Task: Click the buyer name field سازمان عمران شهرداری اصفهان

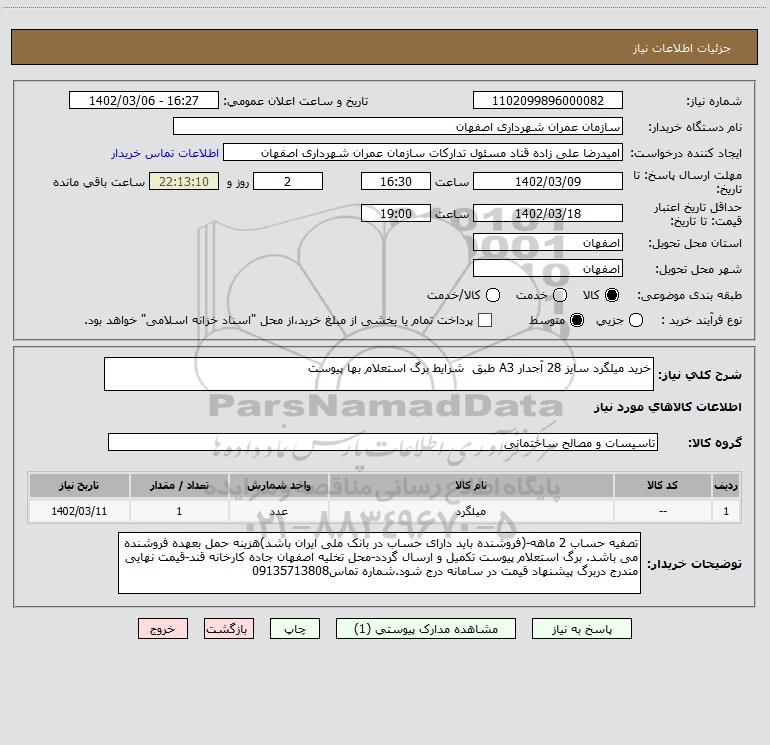Action: (398, 127)
